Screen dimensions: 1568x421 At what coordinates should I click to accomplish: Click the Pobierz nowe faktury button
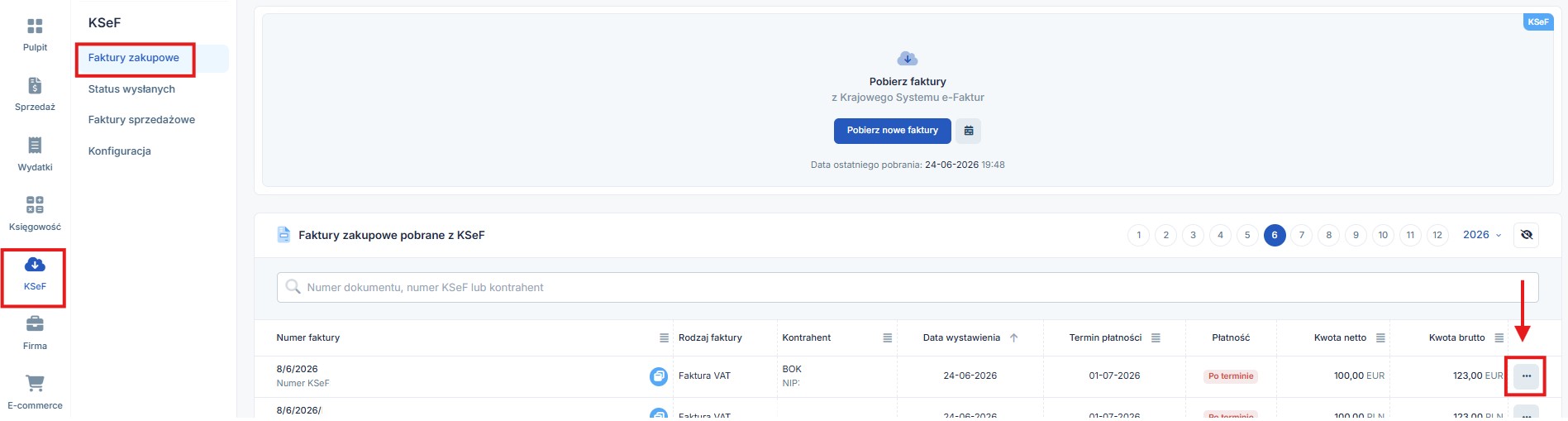click(893, 131)
